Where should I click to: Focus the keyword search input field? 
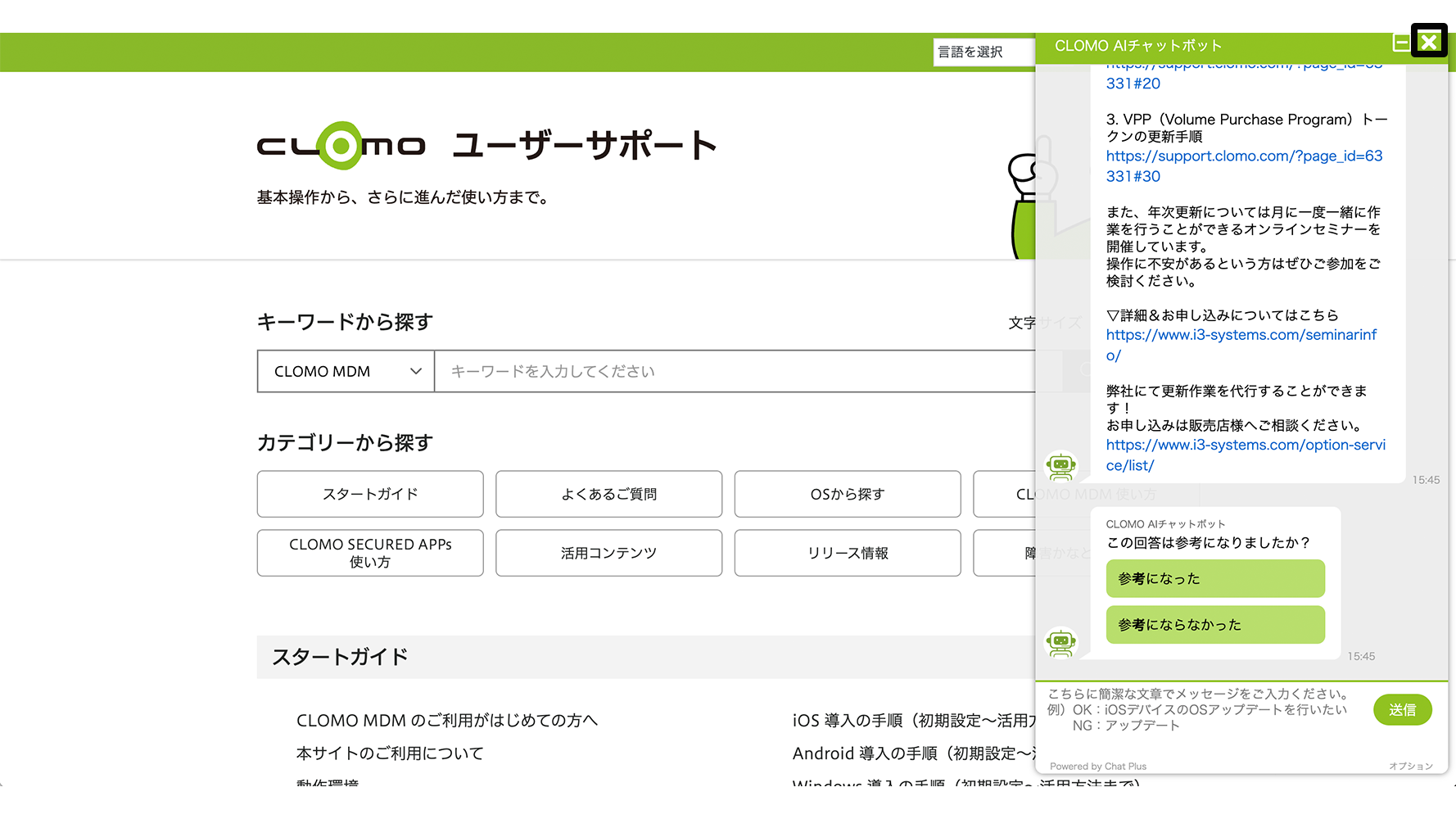click(735, 371)
